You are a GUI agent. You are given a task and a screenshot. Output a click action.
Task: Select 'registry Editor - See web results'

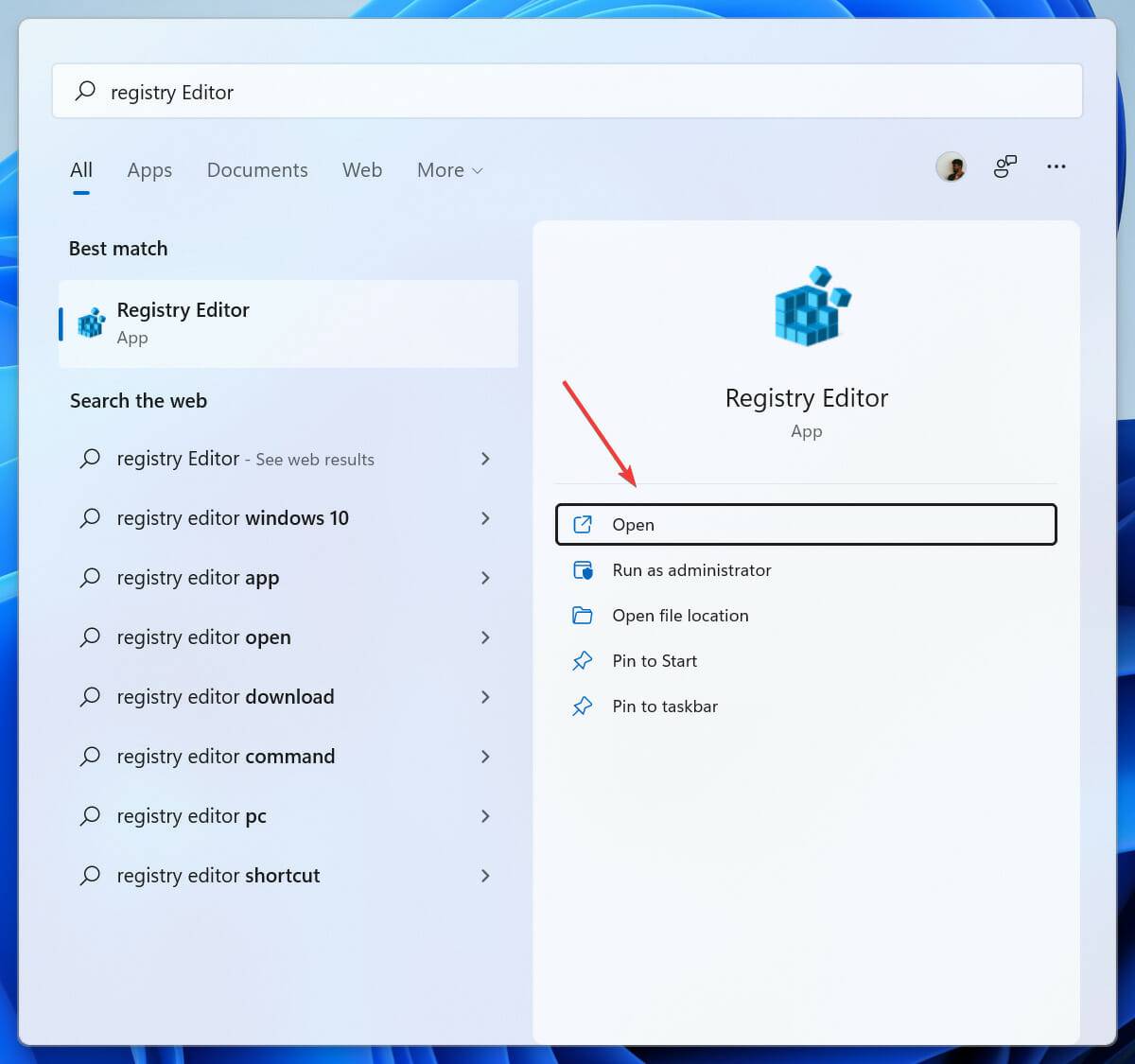[x=288, y=459]
